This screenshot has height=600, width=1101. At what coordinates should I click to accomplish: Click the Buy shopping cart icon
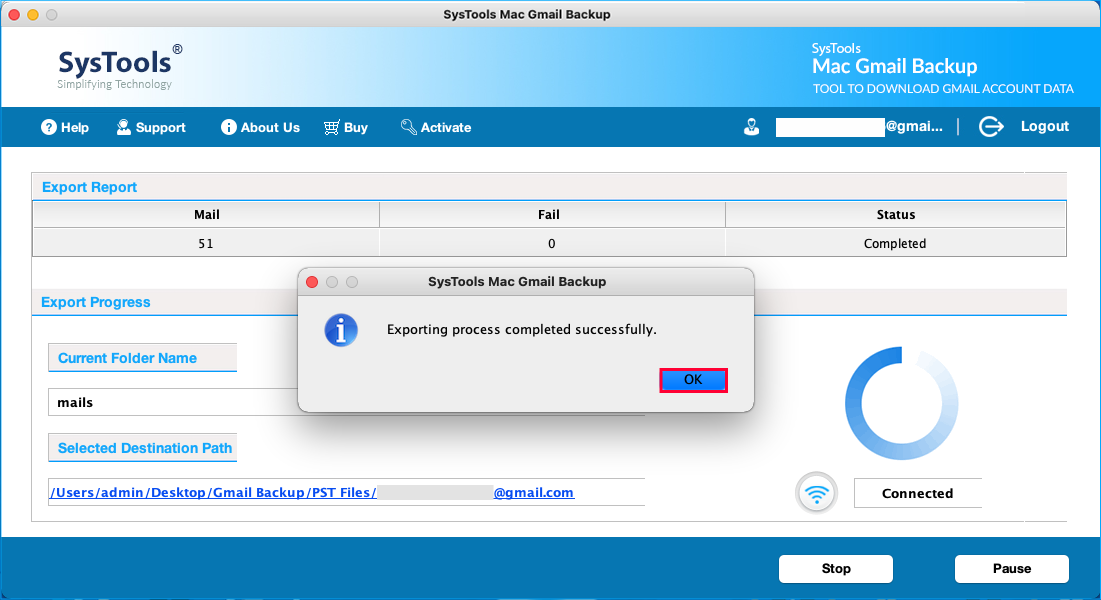point(331,127)
